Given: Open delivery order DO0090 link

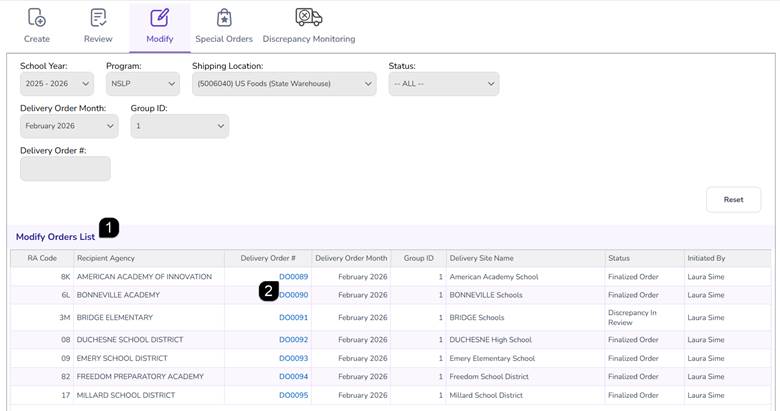Looking at the screenshot, I should tap(293, 295).
